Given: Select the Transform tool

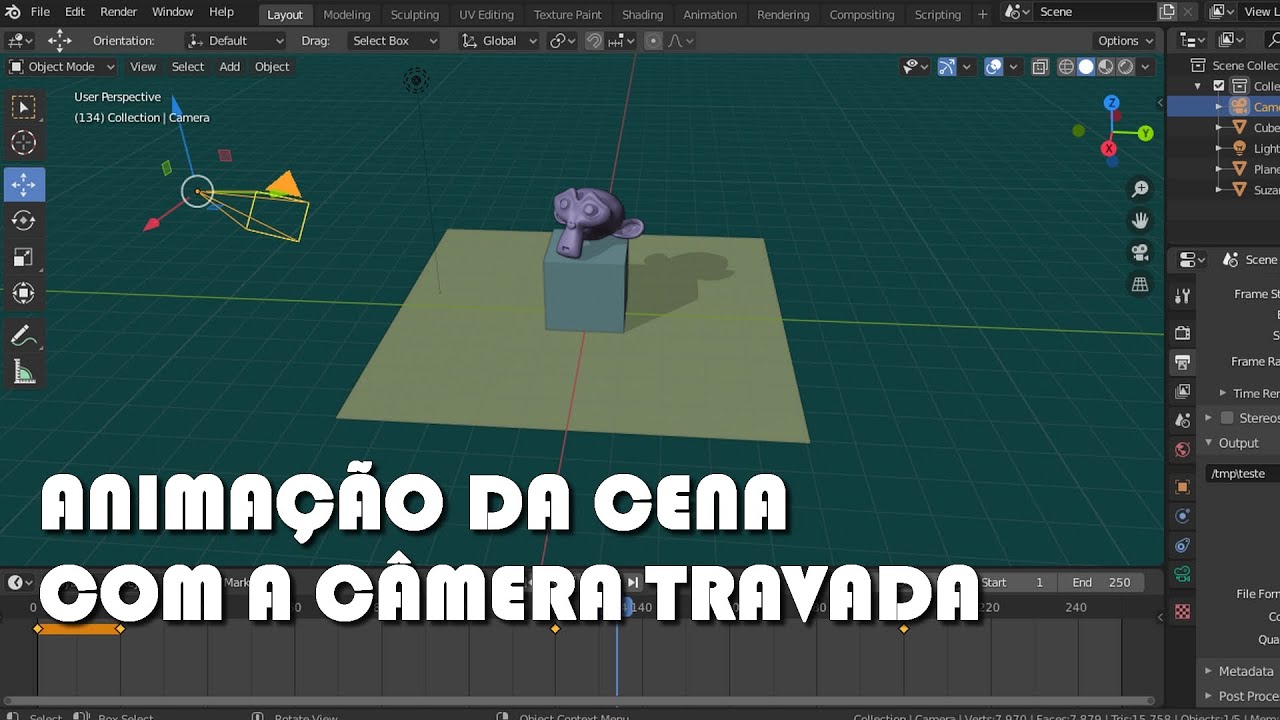Looking at the screenshot, I should [x=24, y=293].
